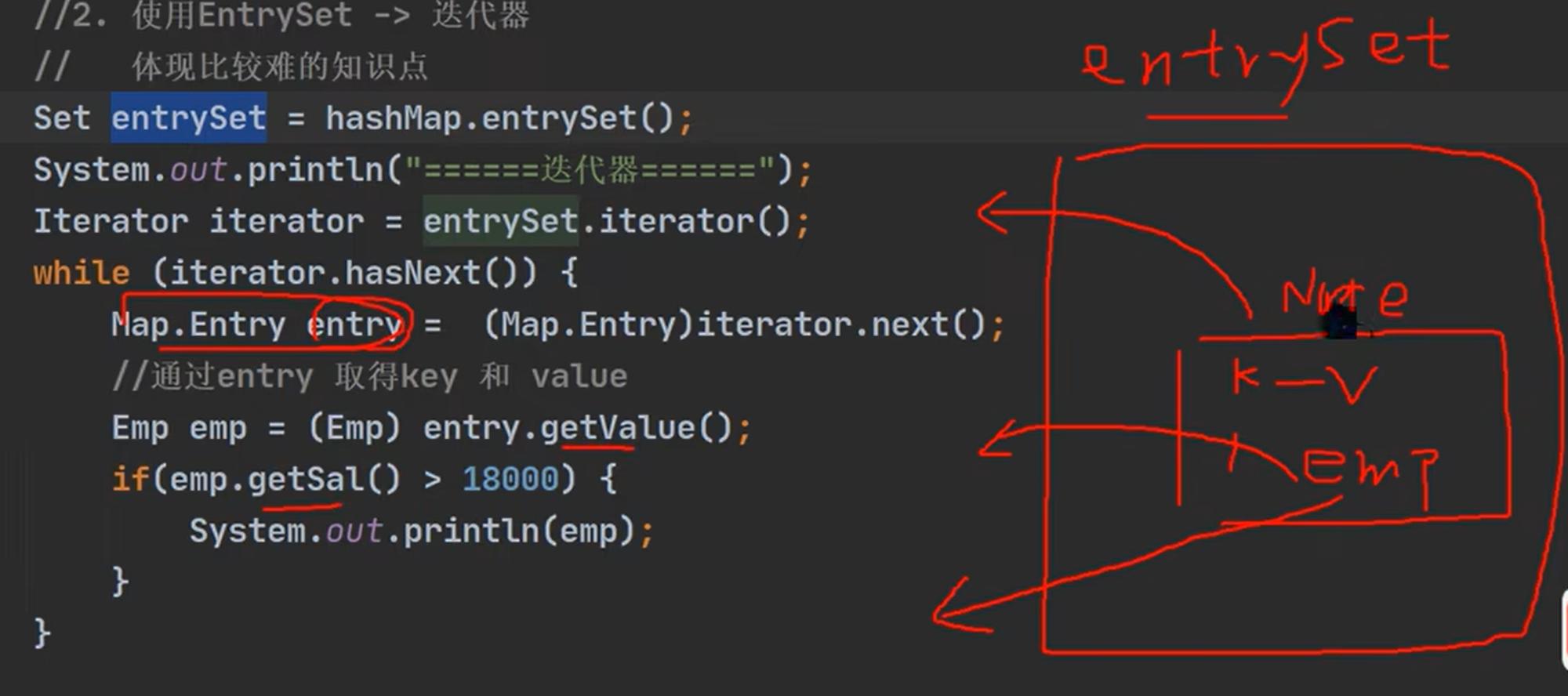Image resolution: width=1568 pixels, height=696 pixels.
Task: Click the Iterator type declaration
Action: point(111,221)
